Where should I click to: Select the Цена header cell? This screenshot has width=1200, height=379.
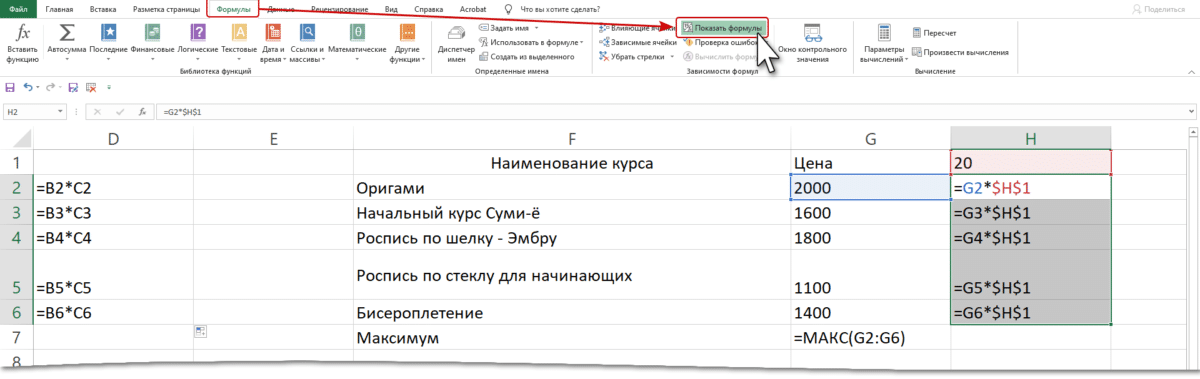(x=870, y=162)
